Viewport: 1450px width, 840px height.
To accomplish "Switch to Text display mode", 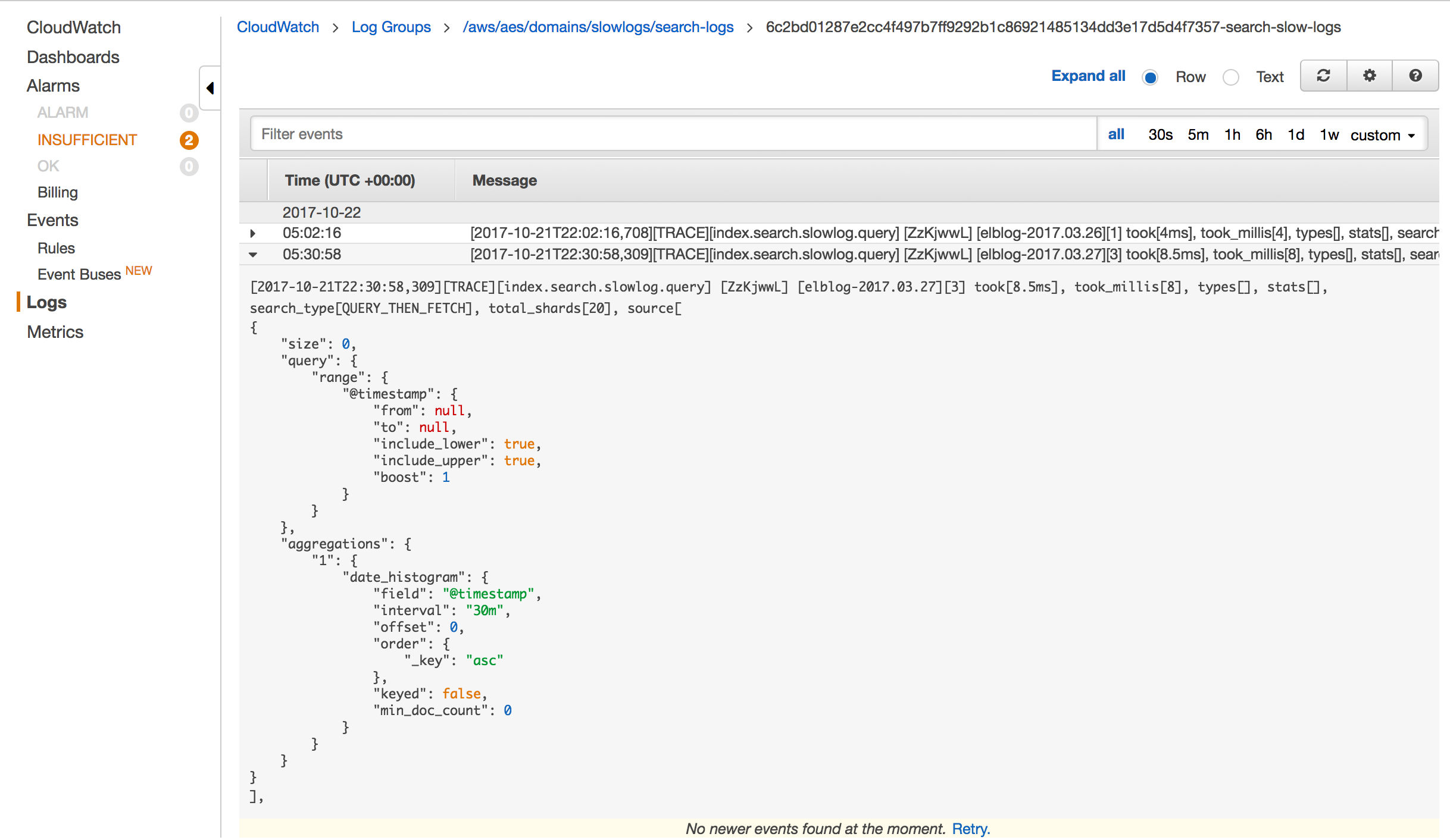I will [x=1230, y=77].
